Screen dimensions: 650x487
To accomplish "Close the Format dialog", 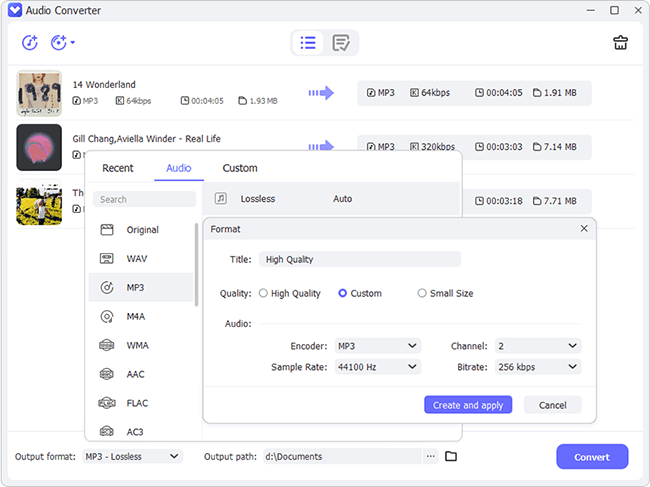I will [x=584, y=228].
